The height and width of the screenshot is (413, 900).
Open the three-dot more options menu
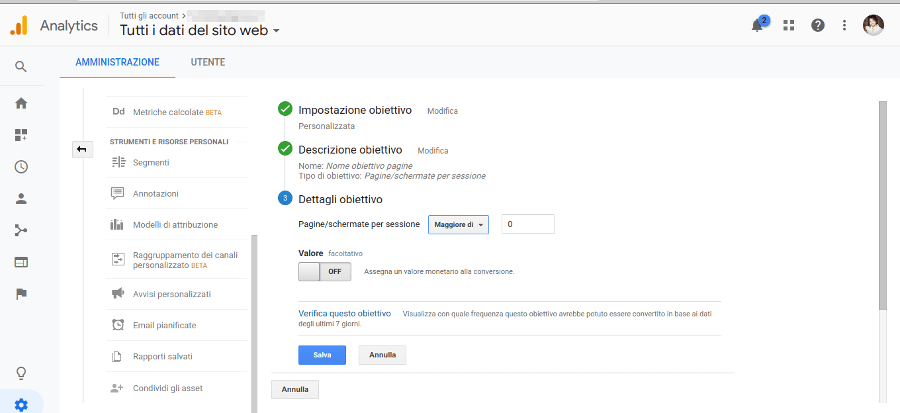(844, 25)
